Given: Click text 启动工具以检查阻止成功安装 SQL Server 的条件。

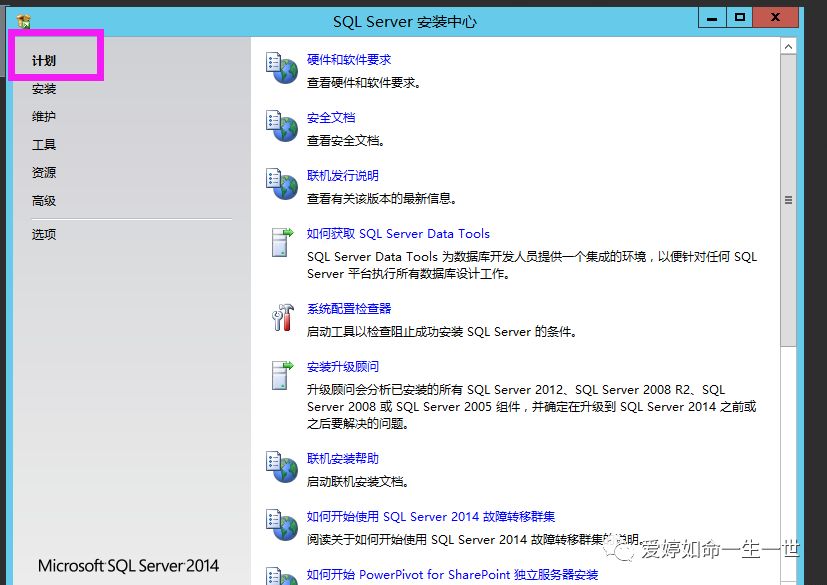Looking at the screenshot, I should point(441,332).
